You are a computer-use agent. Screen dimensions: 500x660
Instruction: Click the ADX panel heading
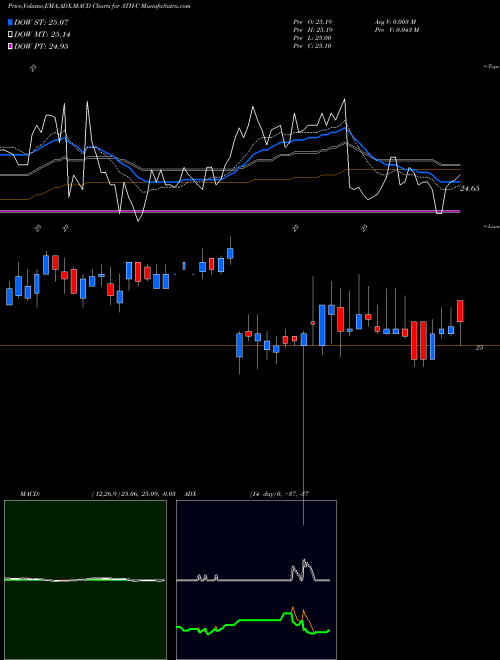point(191,494)
